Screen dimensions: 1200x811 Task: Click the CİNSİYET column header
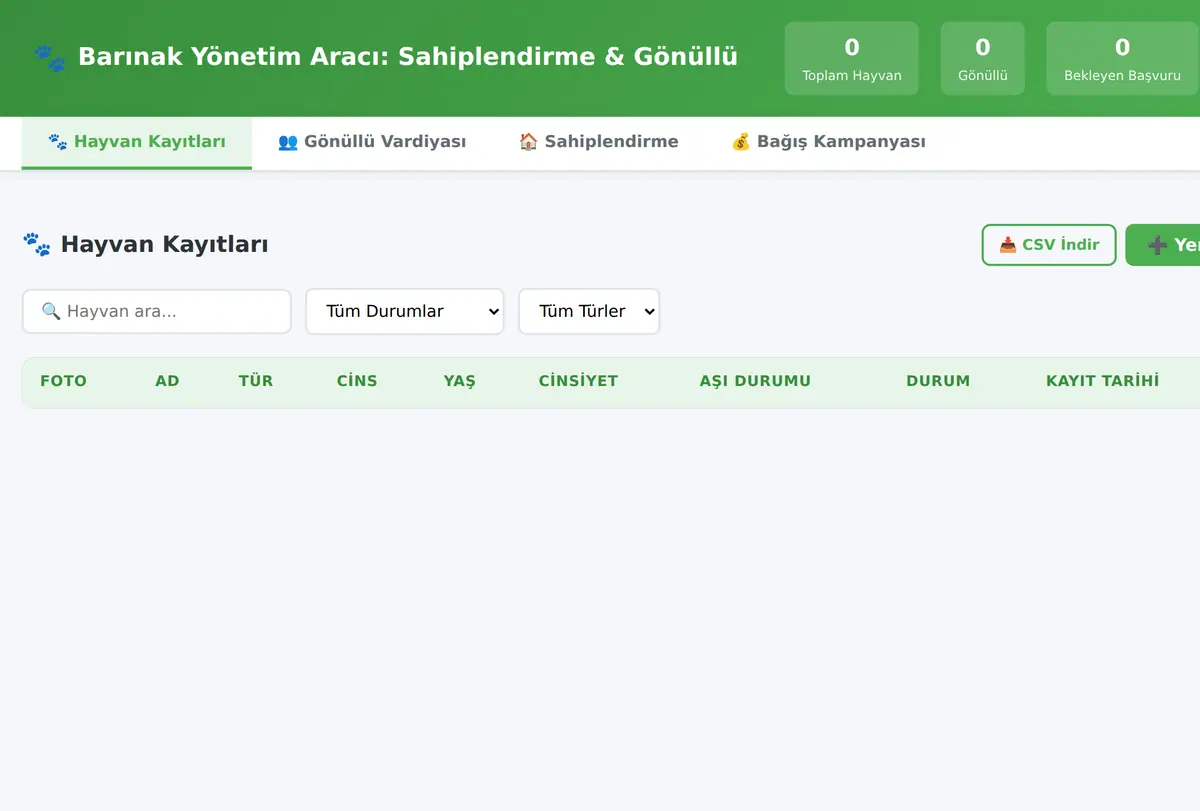click(x=578, y=381)
